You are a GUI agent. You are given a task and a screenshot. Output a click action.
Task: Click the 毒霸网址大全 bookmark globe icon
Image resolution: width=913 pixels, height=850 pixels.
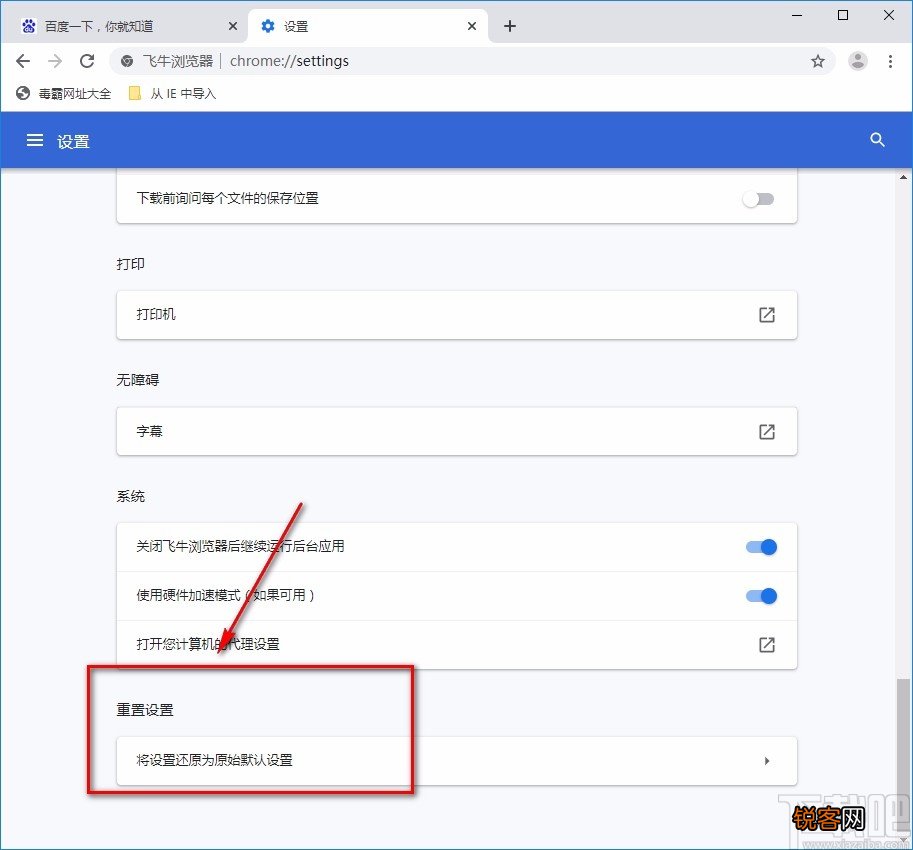(x=23, y=93)
